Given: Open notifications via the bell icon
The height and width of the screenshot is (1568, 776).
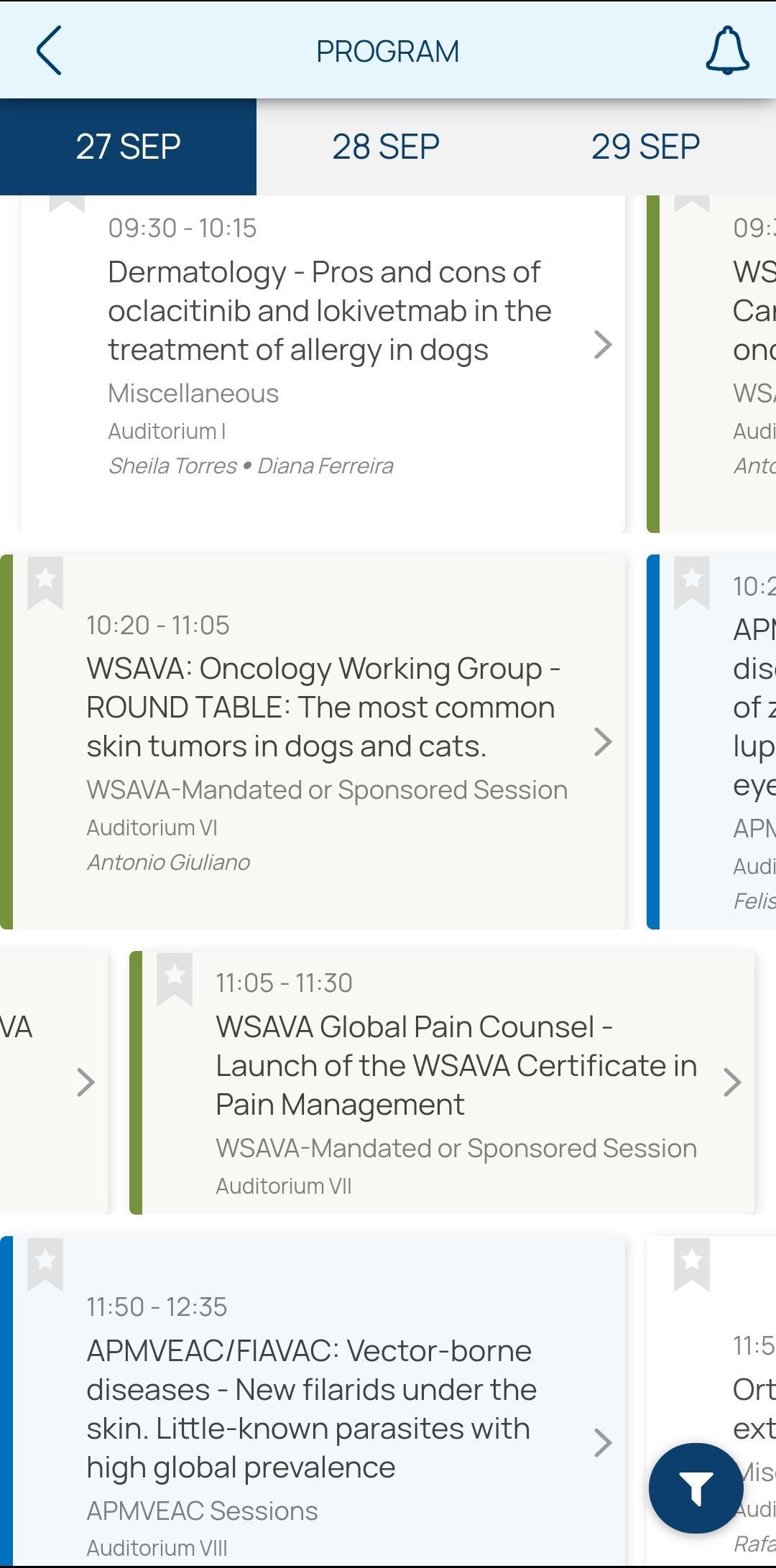Looking at the screenshot, I should (x=727, y=50).
